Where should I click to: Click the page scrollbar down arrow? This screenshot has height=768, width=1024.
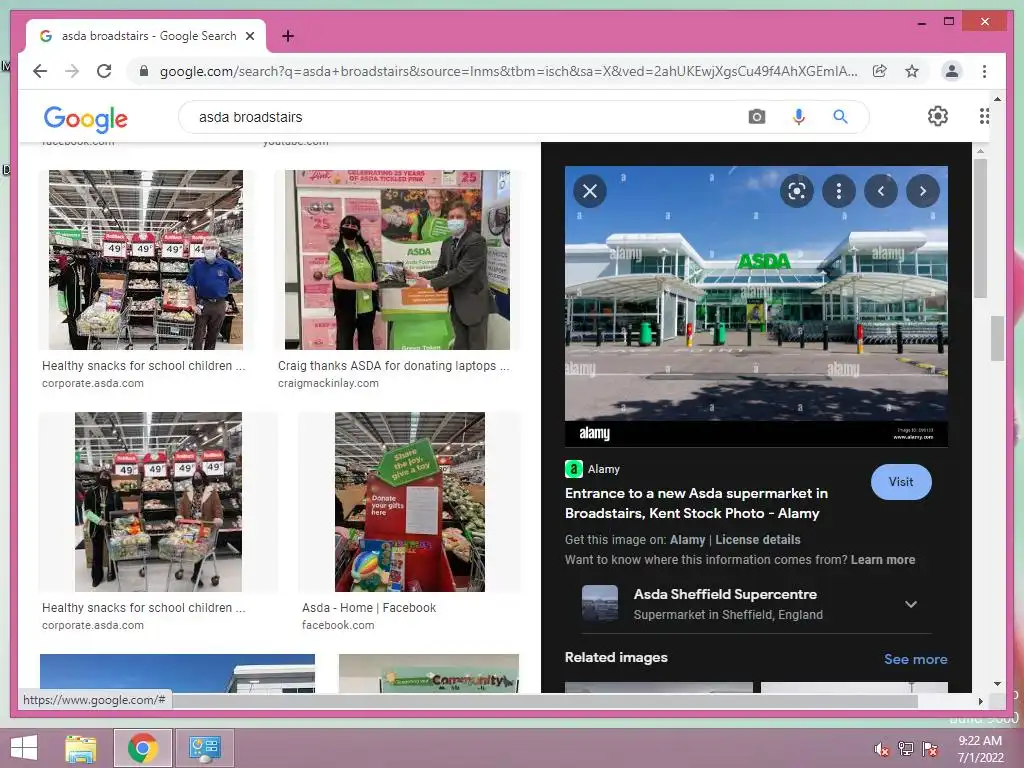[997, 684]
